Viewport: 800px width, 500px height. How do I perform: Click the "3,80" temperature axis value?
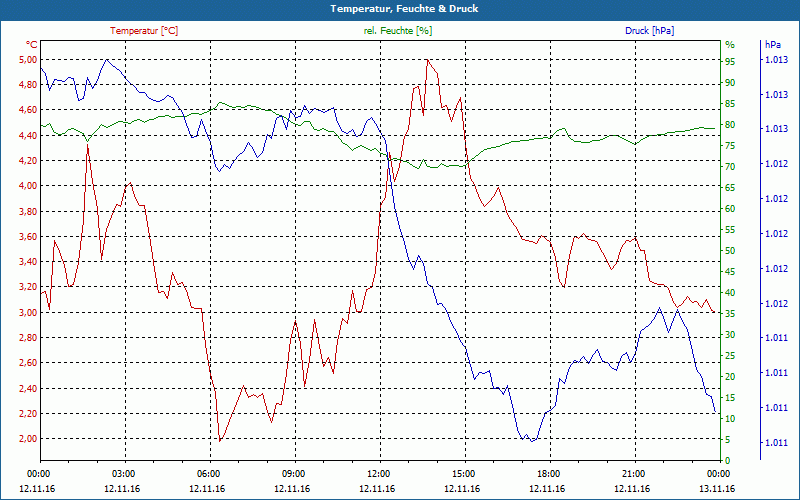click(x=28, y=211)
